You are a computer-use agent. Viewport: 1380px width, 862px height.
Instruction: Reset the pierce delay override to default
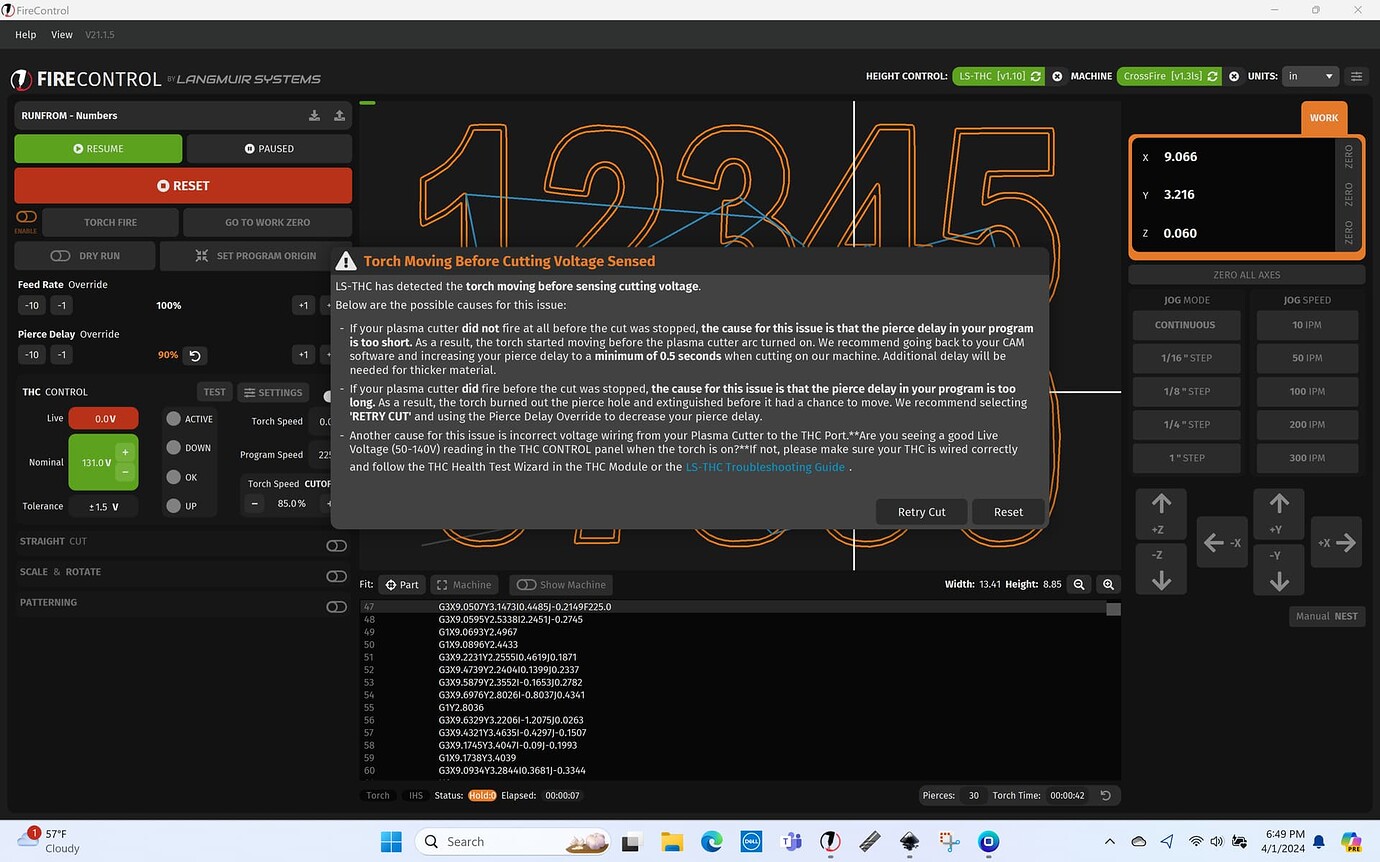tap(195, 355)
